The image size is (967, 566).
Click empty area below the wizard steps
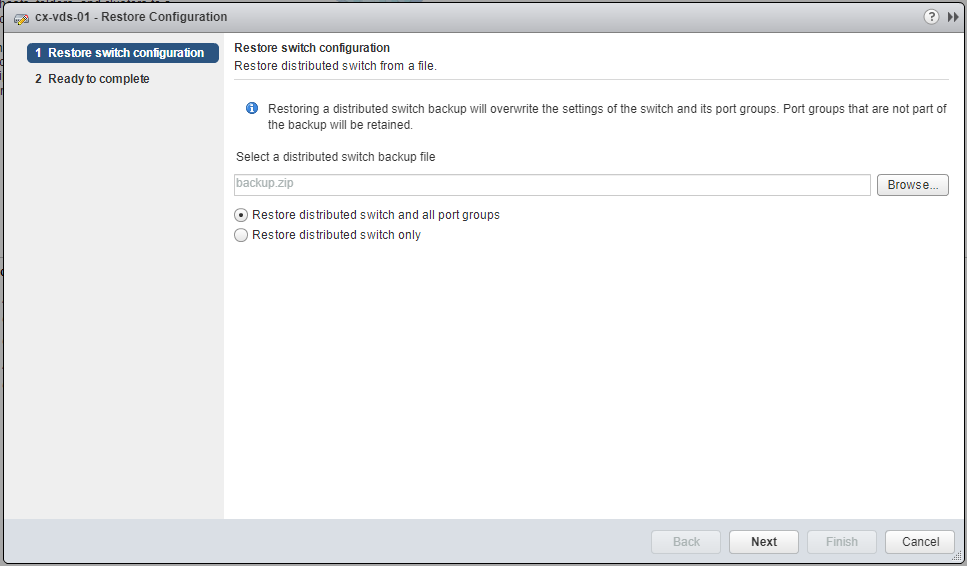pyautogui.click(x=113, y=300)
